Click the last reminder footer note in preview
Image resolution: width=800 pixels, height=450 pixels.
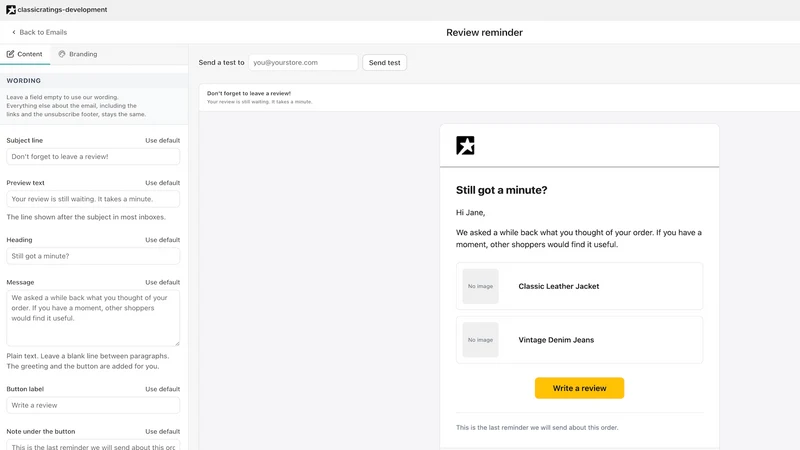(537, 428)
